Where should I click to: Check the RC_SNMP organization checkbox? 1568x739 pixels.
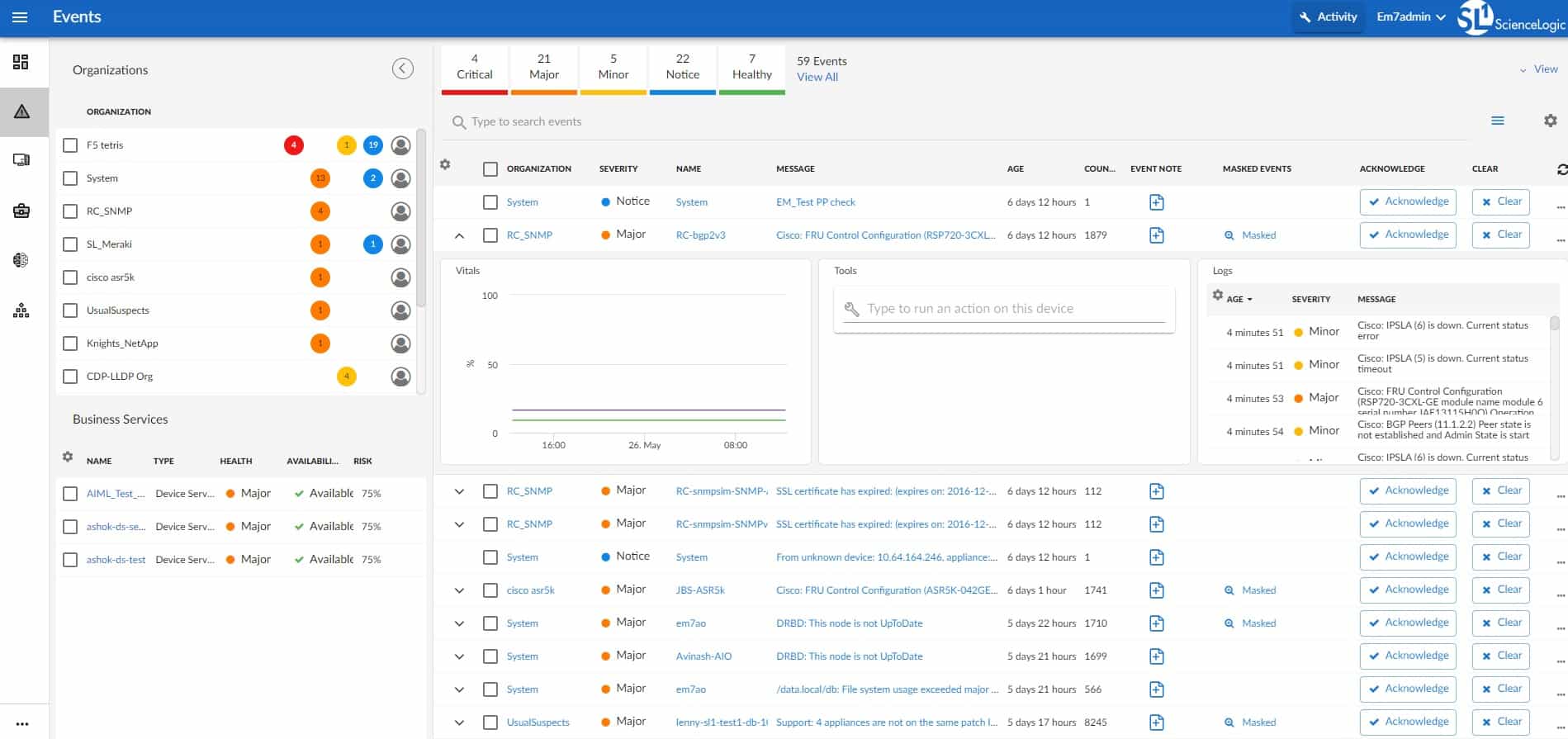tap(70, 211)
